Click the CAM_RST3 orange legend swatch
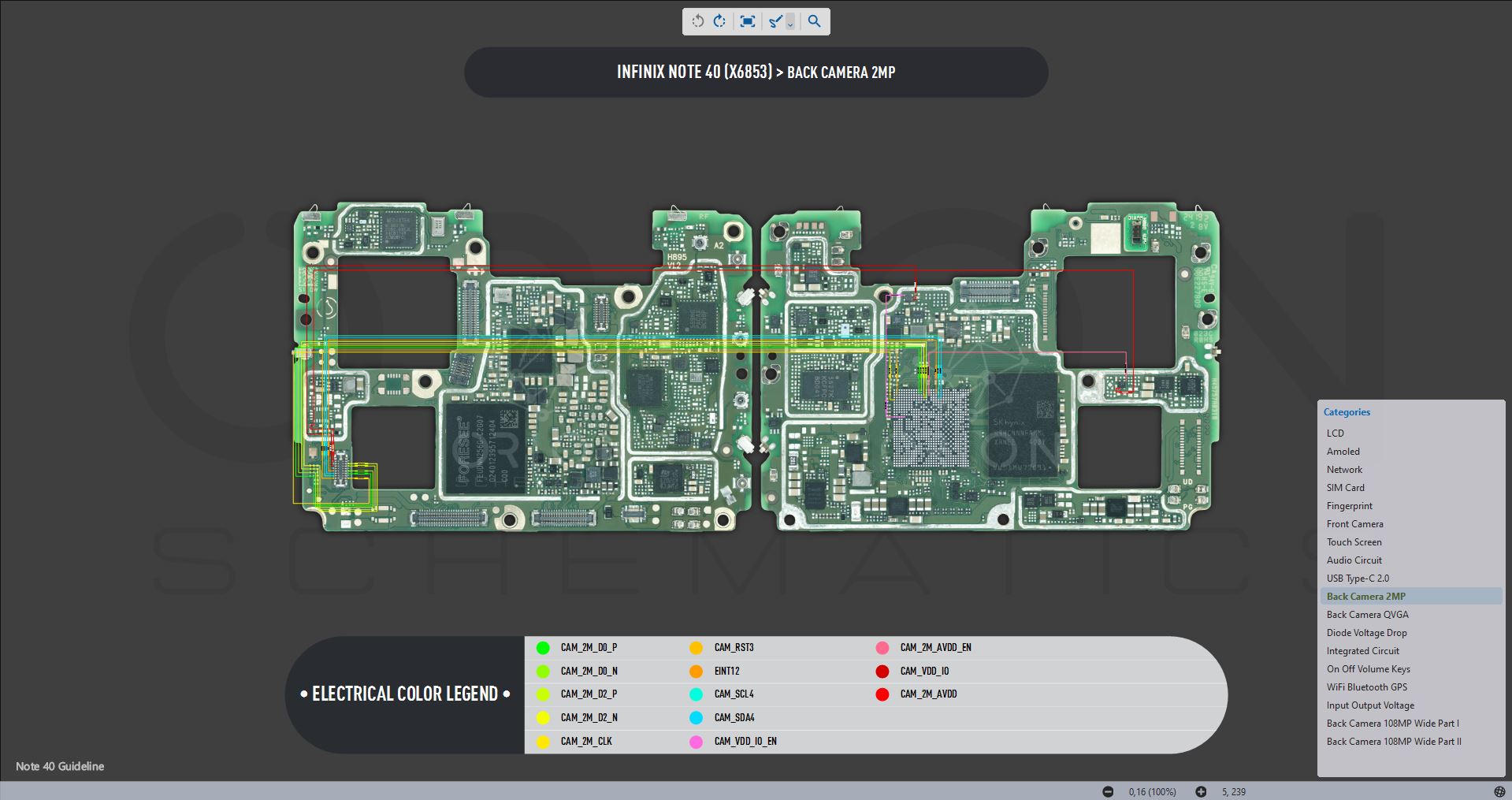1512x800 pixels. 696,648
